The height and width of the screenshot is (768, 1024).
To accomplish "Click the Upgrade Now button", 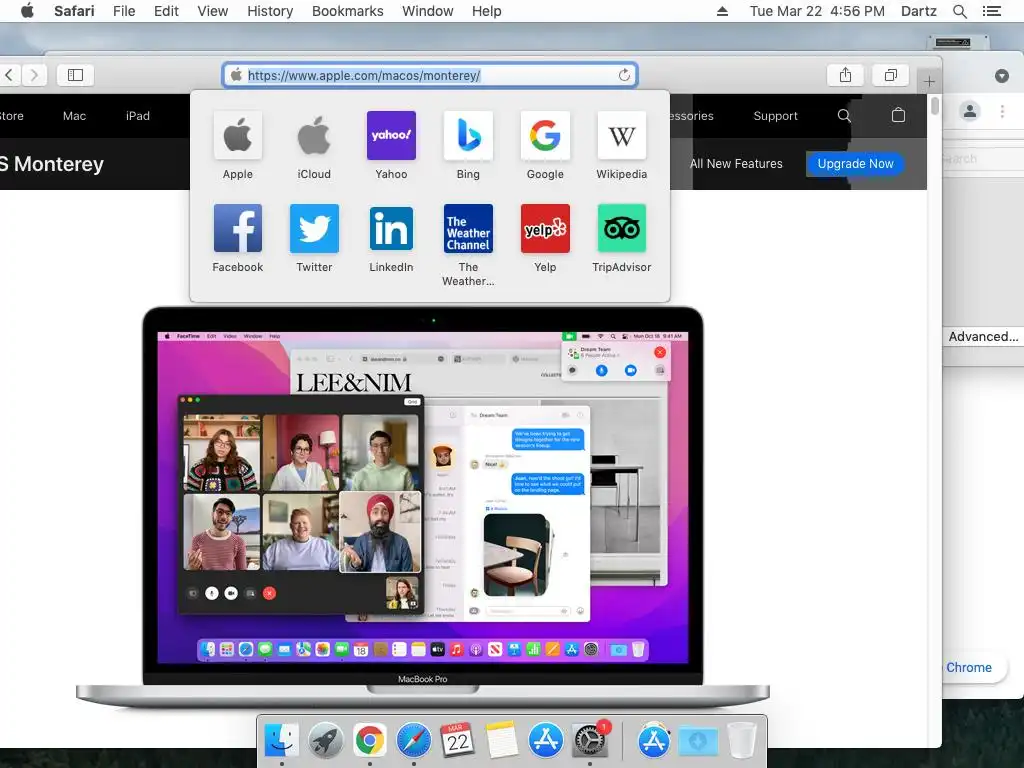I will click(x=856, y=164).
